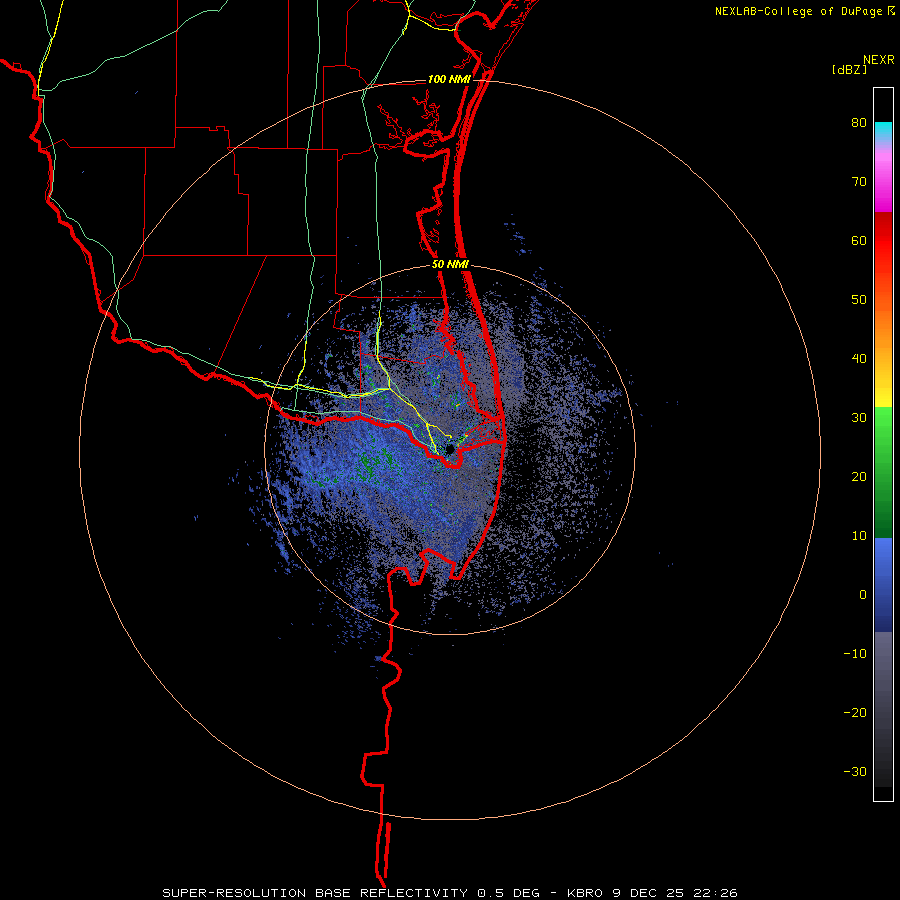Viewport: 900px width, 900px height.
Task: Click the 70 dBZ scale value
Action: 859,182
